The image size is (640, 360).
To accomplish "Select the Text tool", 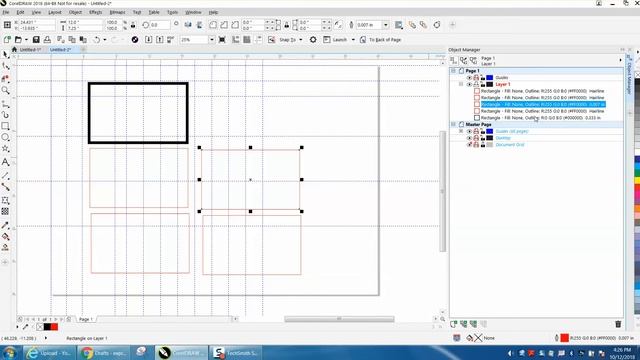I will tap(5, 162).
